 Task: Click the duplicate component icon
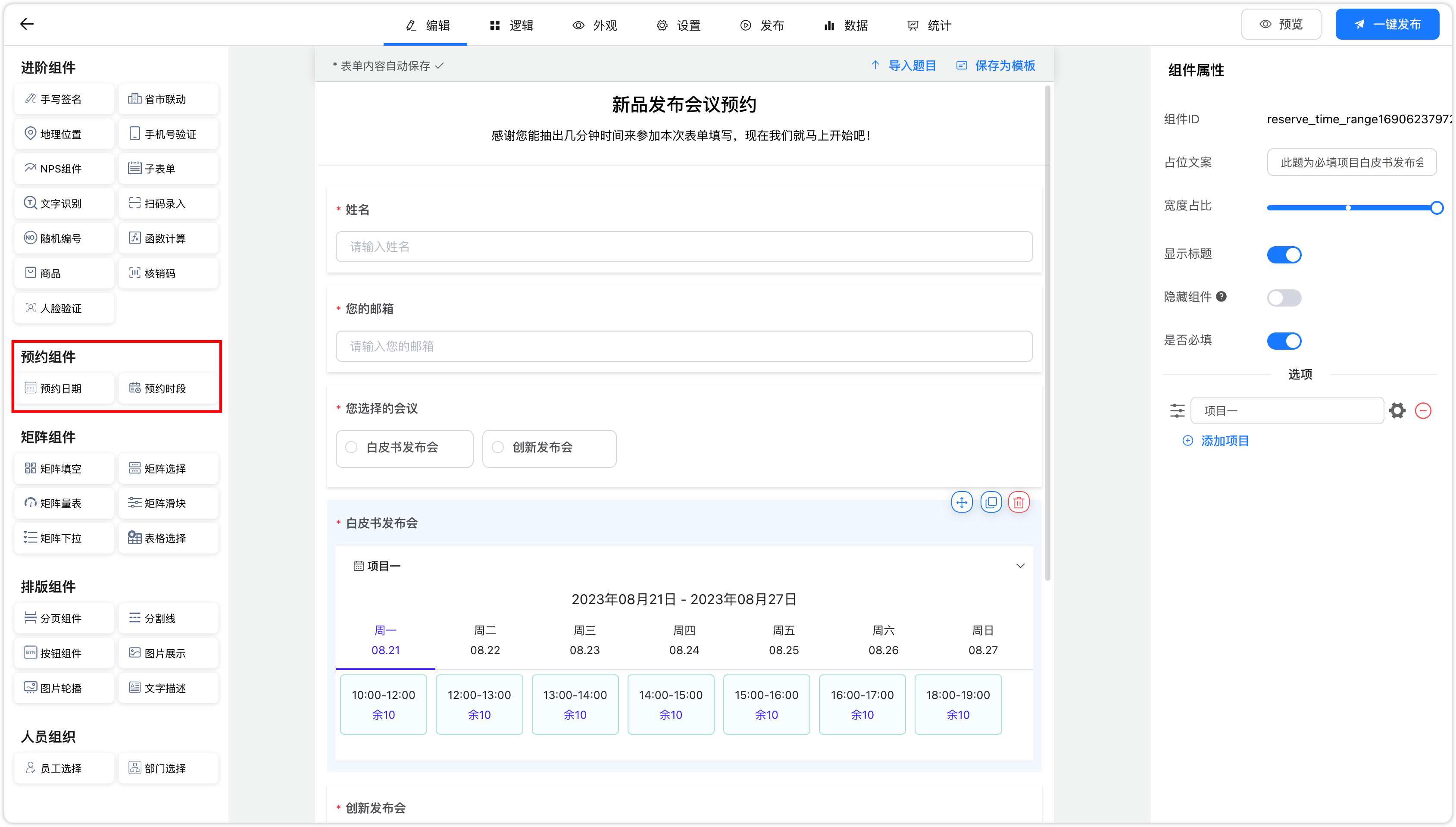(991, 503)
